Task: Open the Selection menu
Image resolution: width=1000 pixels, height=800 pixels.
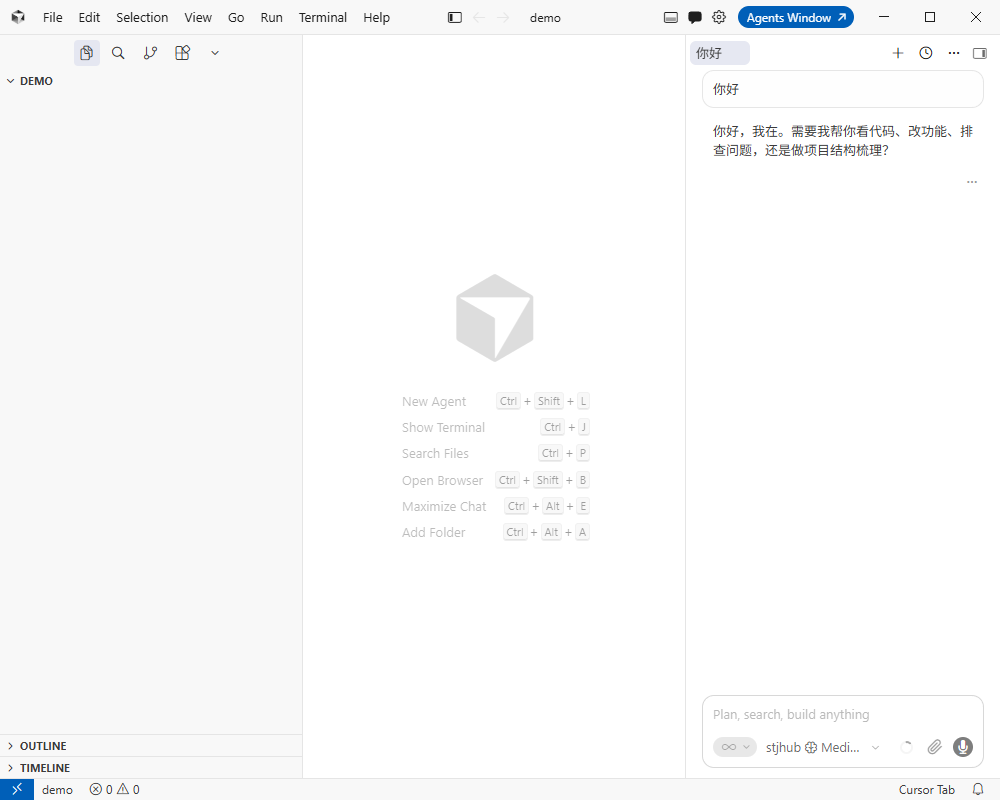Action: (x=142, y=17)
